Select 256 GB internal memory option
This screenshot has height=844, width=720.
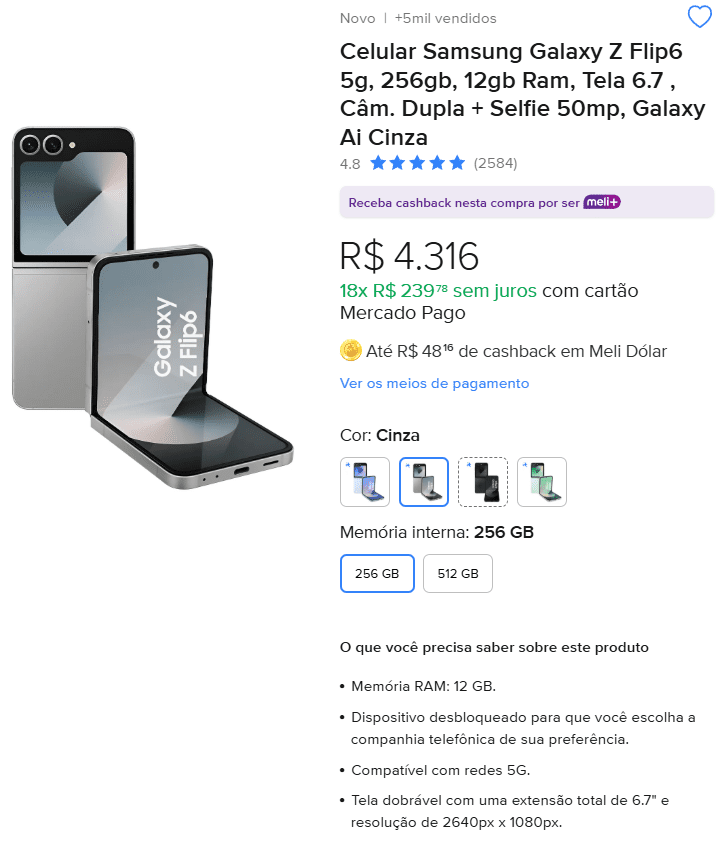coord(377,573)
